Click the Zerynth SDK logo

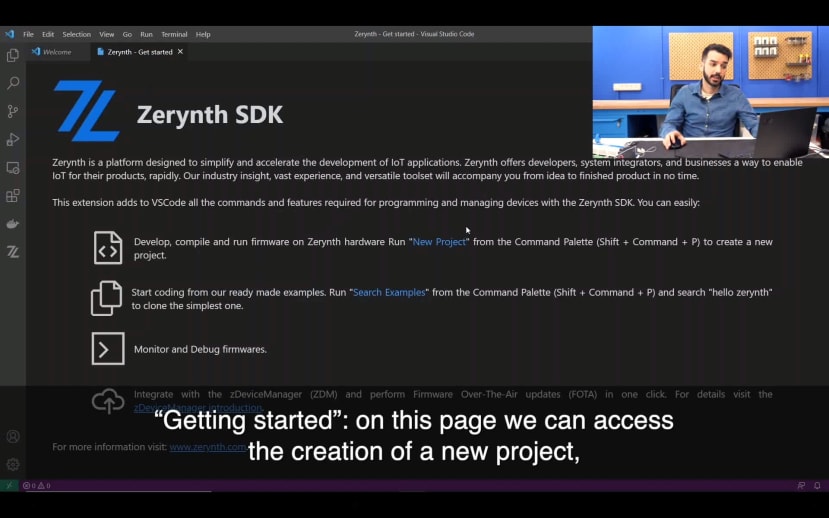click(87, 111)
